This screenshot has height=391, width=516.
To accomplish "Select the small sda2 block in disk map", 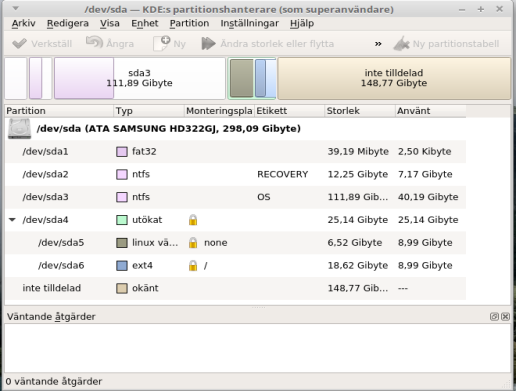I will [x=40, y=78].
